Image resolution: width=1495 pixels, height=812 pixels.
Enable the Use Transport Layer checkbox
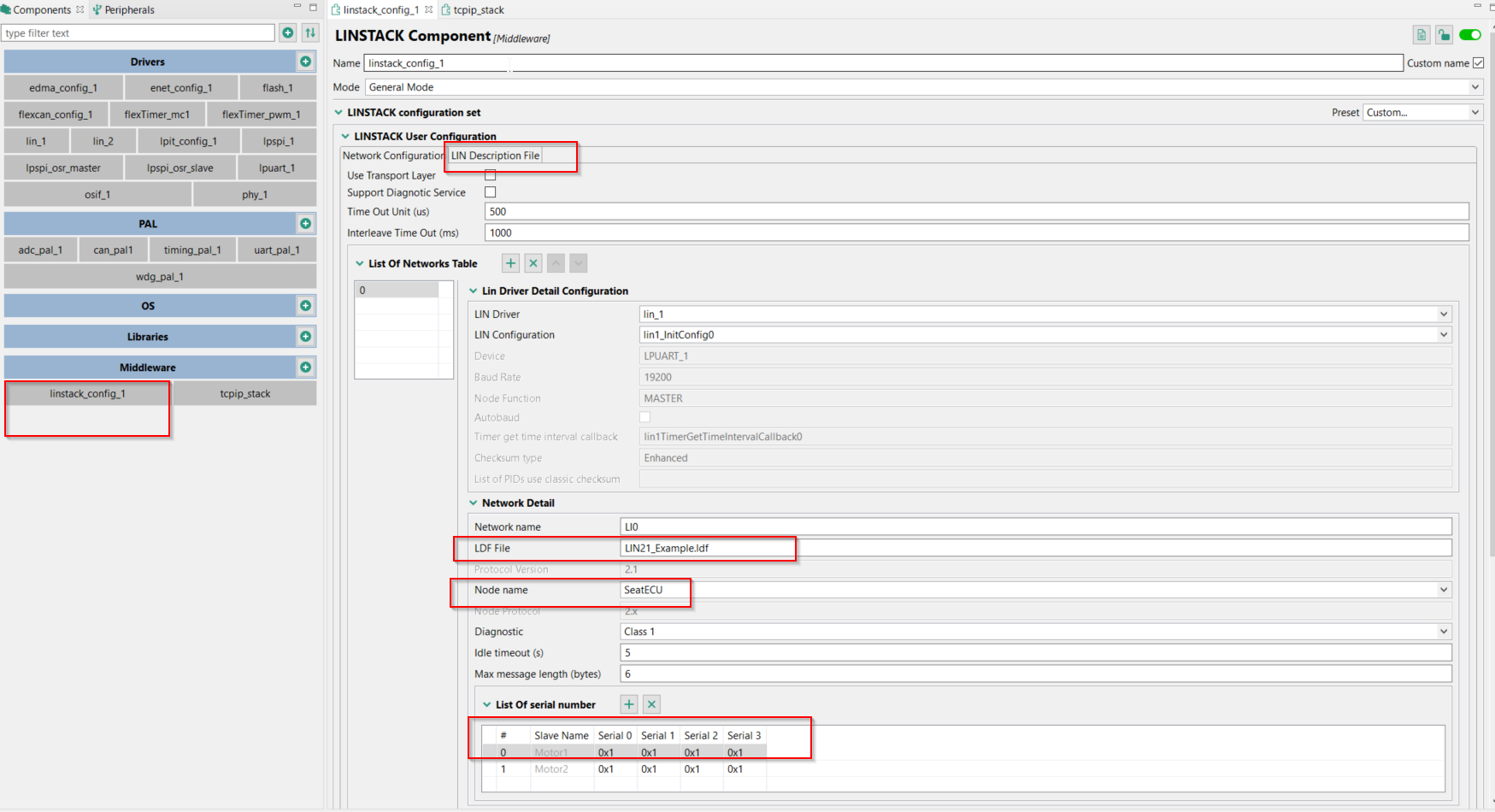490,174
